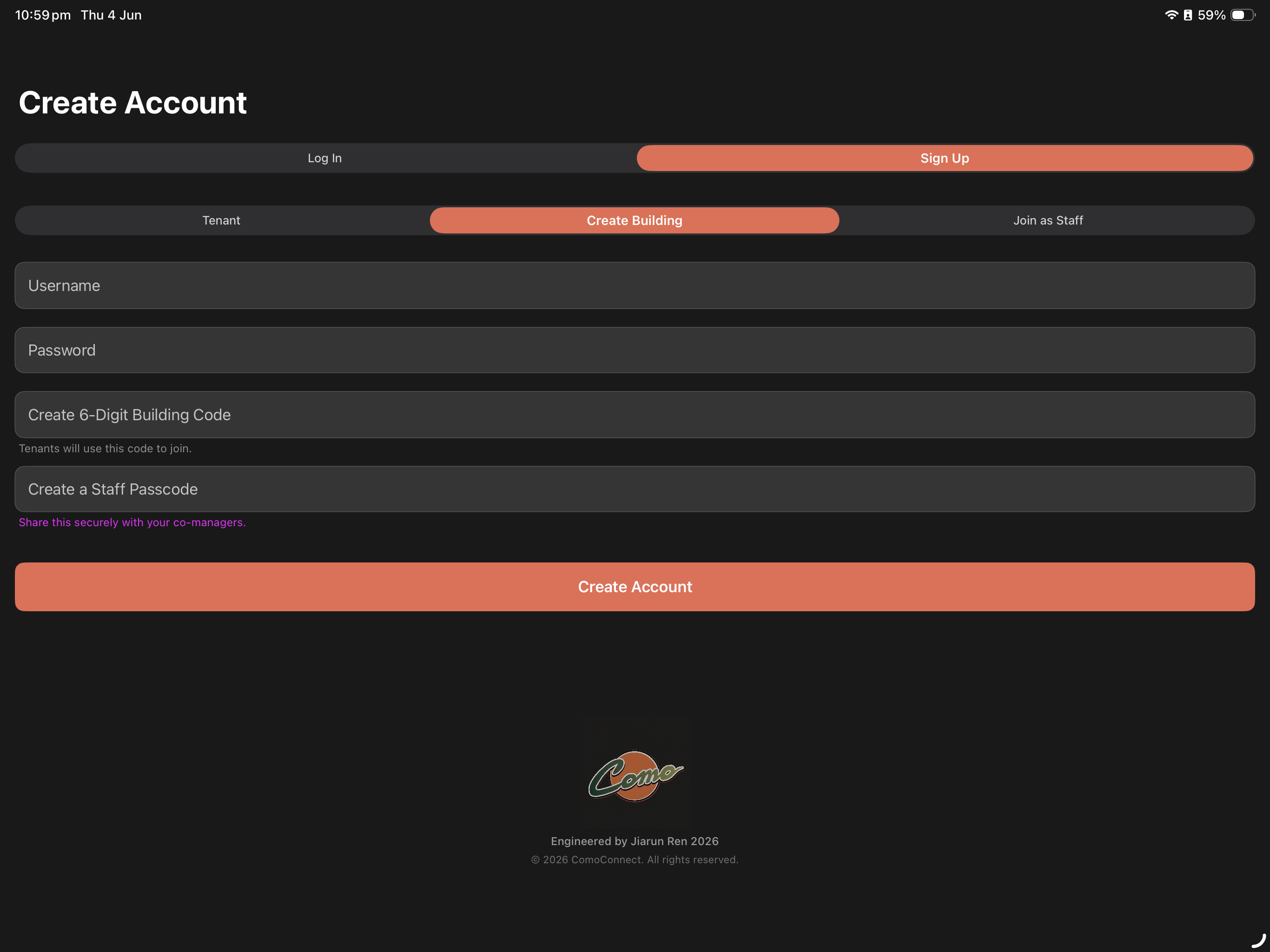Screen dimensions: 1270x952
Task: Click the Create Account page heading
Action: click(132, 103)
